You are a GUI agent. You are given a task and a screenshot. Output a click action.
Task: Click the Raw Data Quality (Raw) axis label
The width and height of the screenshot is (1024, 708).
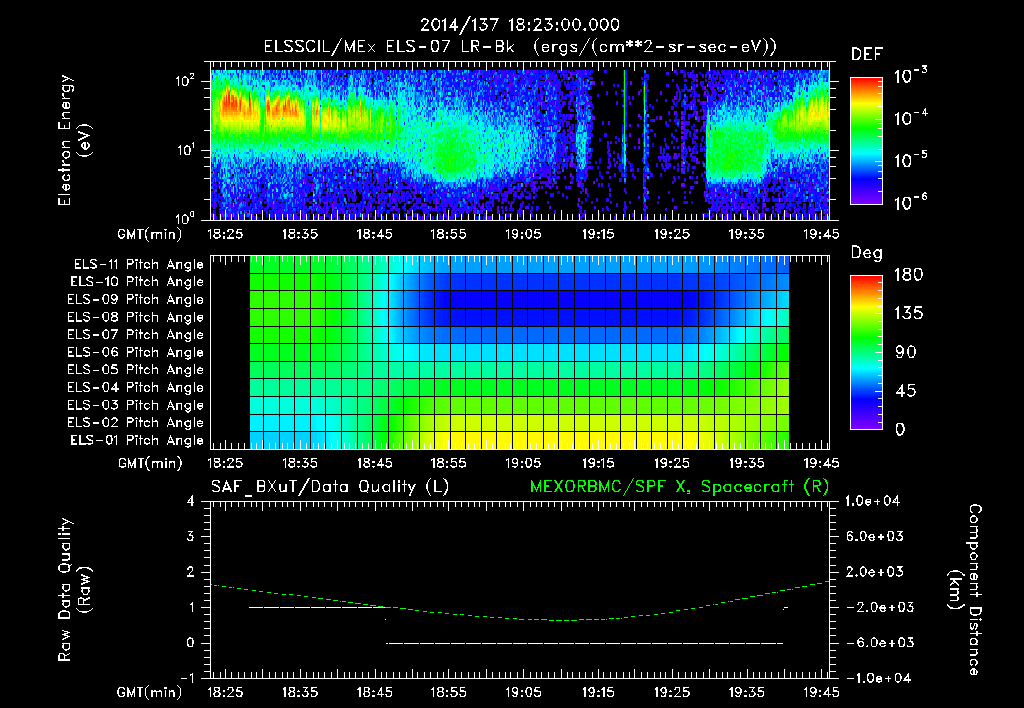(74, 590)
